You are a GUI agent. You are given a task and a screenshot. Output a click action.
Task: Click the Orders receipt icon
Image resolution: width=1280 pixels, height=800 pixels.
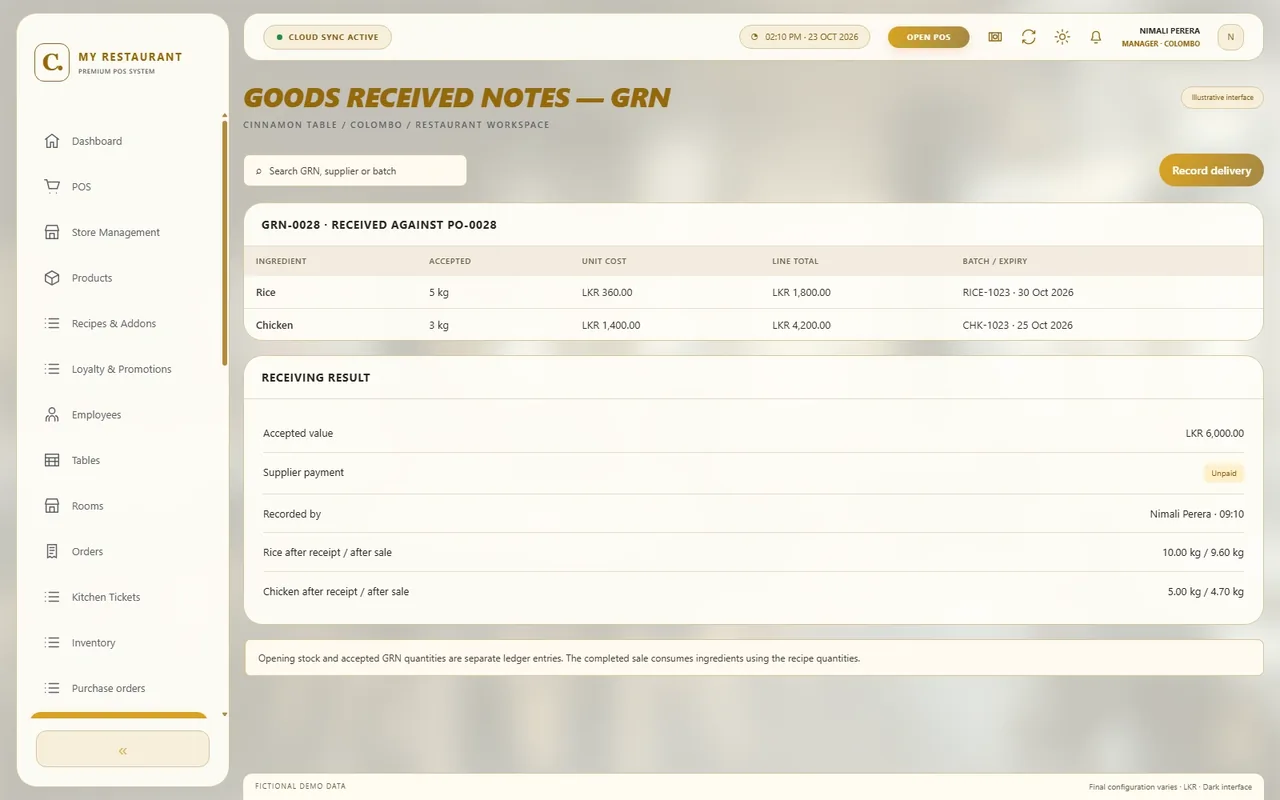click(52, 551)
